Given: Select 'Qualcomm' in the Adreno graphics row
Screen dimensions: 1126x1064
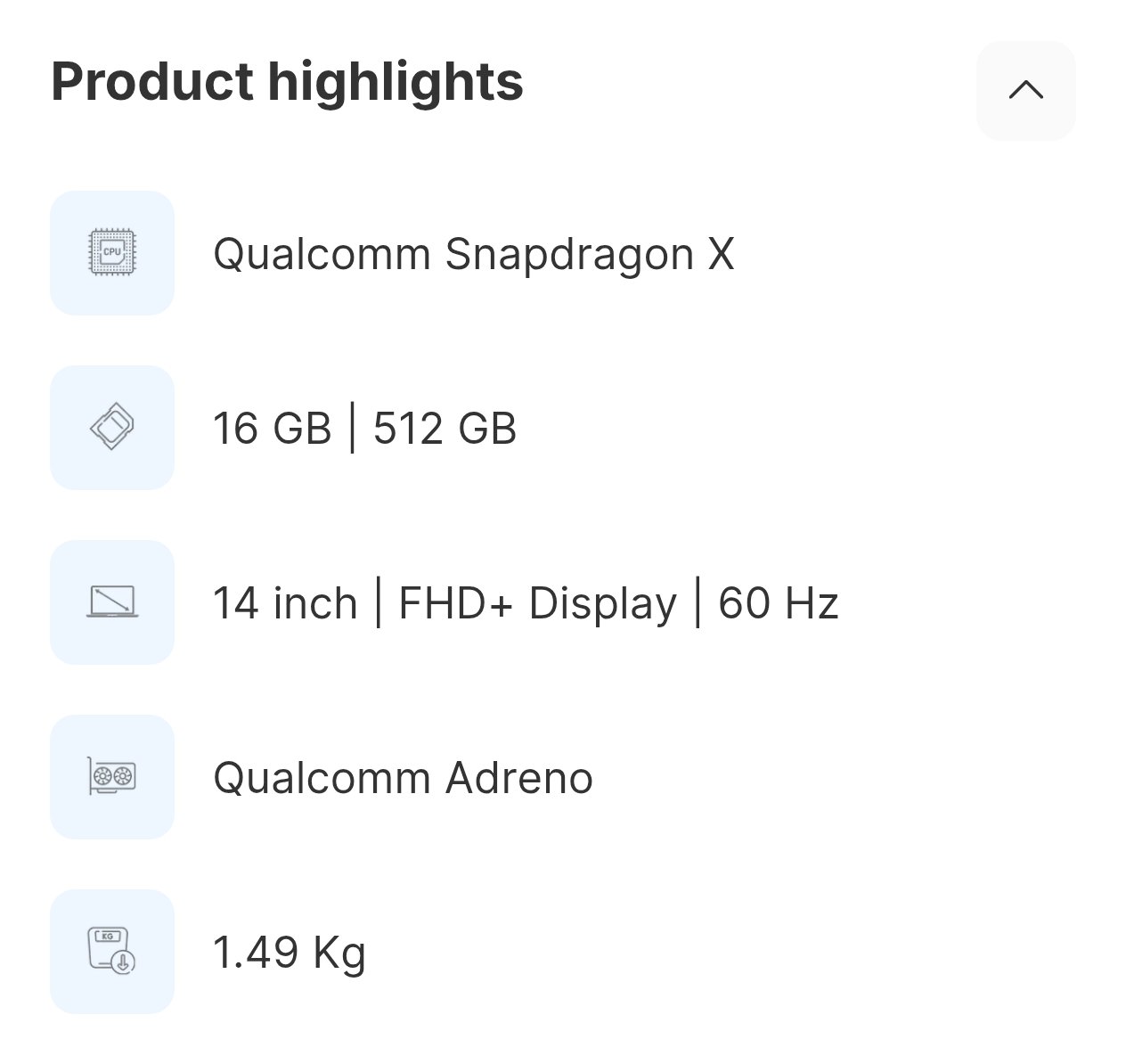Looking at the screenshot, I should 322,778.
